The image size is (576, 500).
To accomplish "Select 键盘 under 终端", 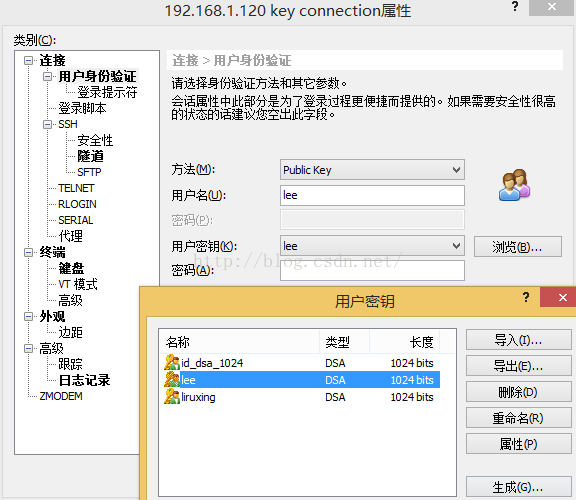I will pos(71,268).
